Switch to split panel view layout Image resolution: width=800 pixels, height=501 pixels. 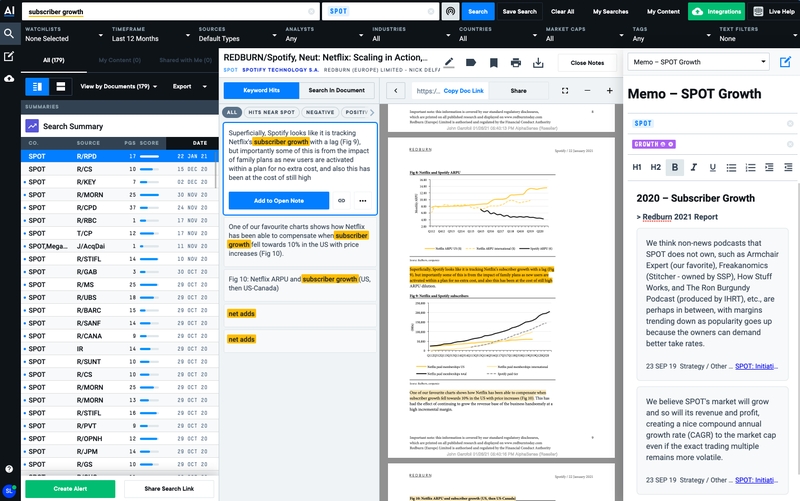[37, 87]
